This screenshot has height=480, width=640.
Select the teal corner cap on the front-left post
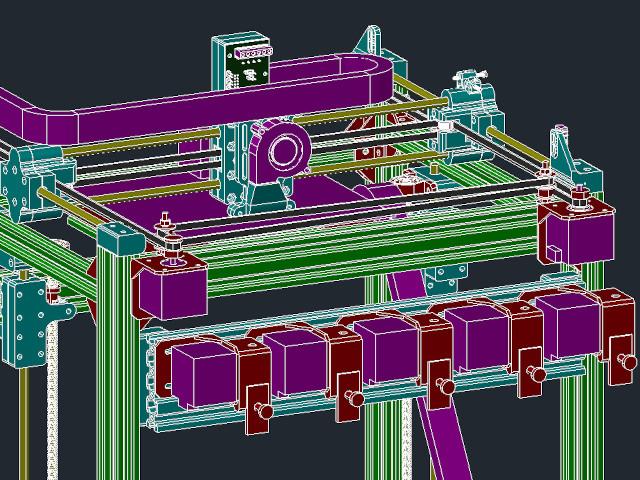coord(121,238)
